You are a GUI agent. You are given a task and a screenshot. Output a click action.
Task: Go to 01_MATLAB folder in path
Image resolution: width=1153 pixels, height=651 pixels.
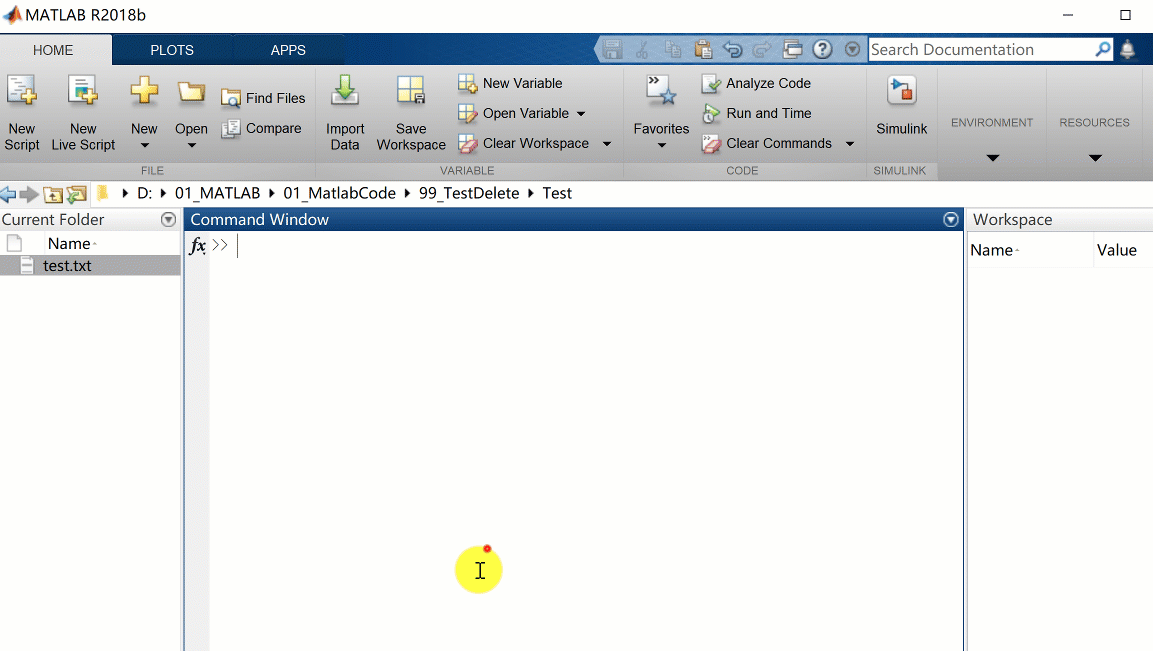218,193
